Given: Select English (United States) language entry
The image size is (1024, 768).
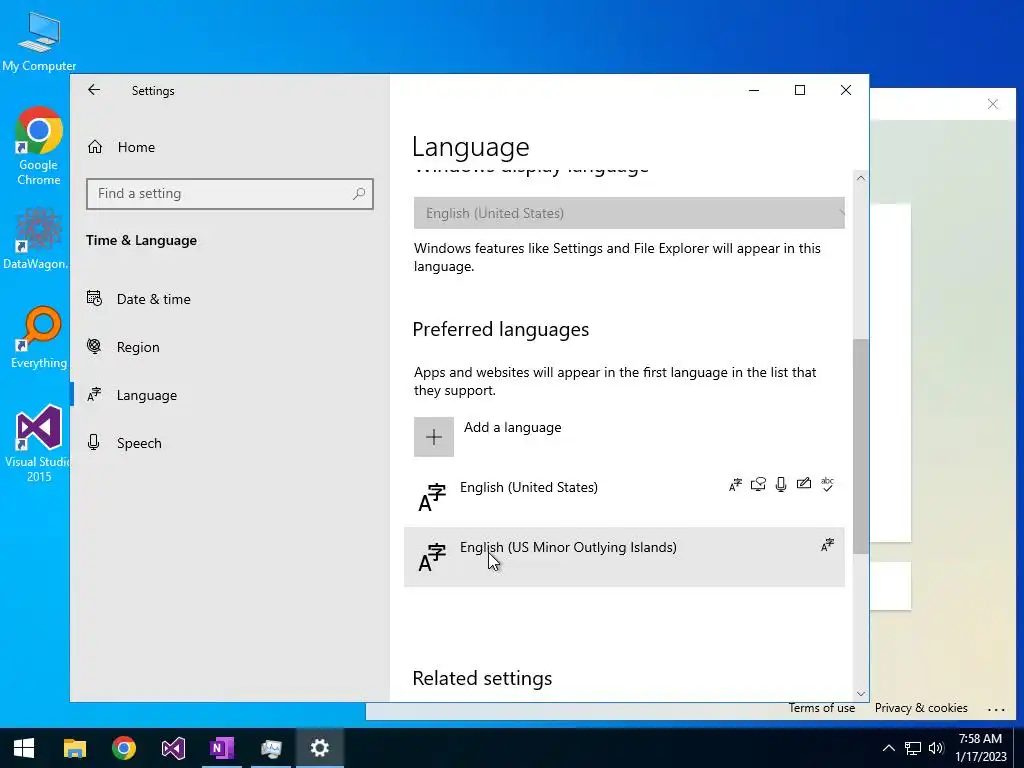Looking at the screenshot, I should 624,496.
